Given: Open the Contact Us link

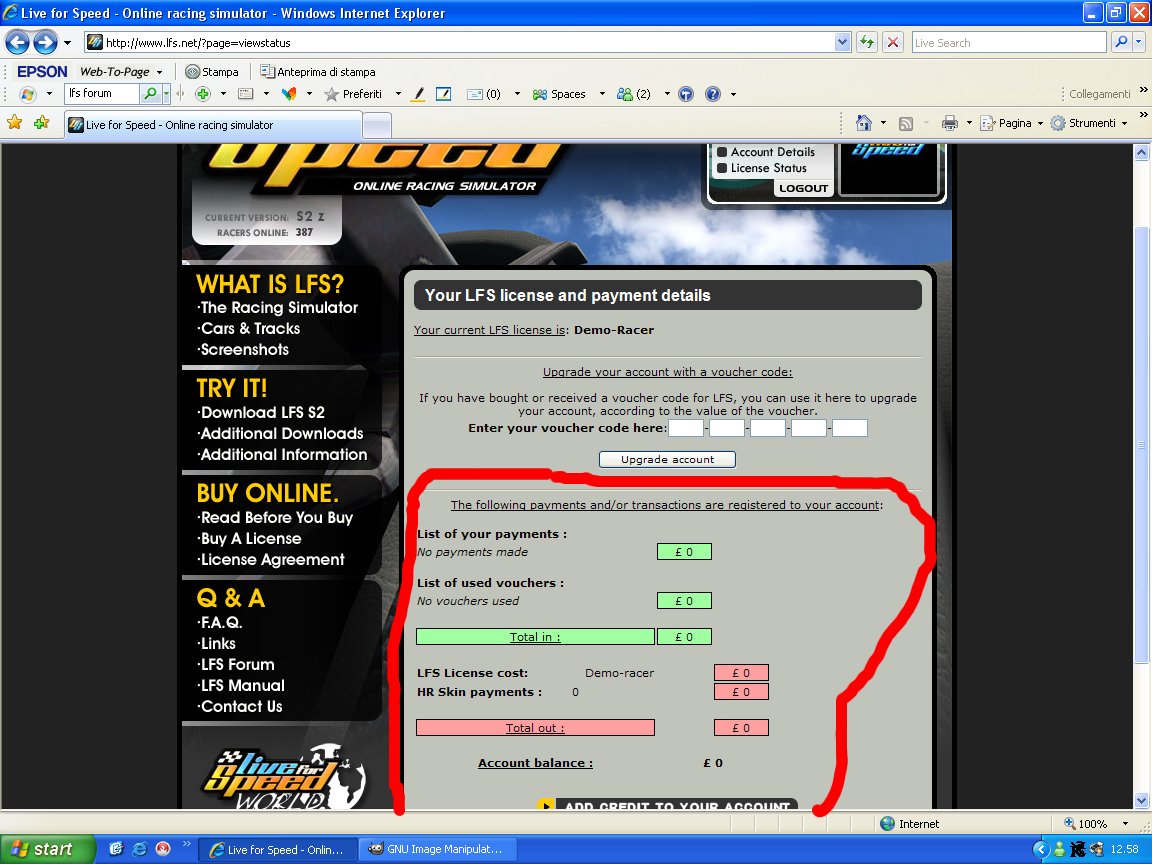Looking at the screenshot, I should point(240,707).
